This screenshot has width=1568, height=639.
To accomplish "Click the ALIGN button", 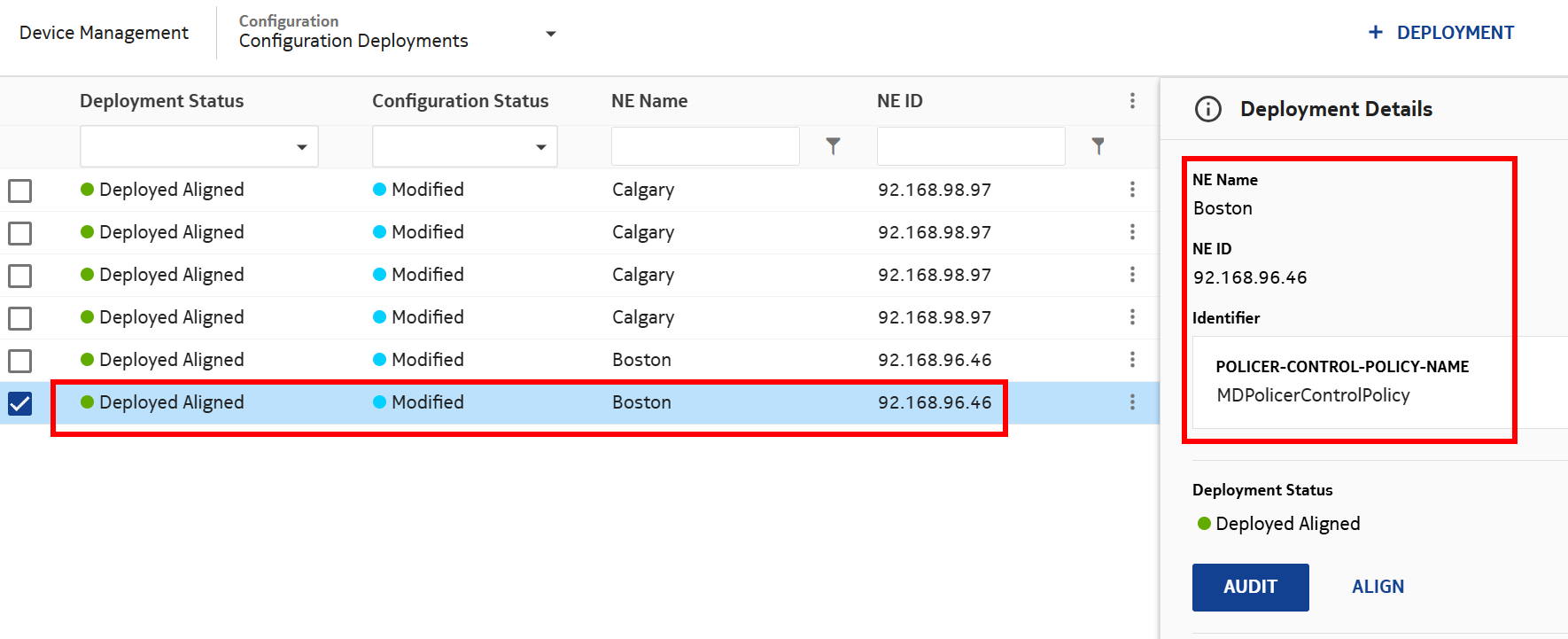I will (1378, 587).
